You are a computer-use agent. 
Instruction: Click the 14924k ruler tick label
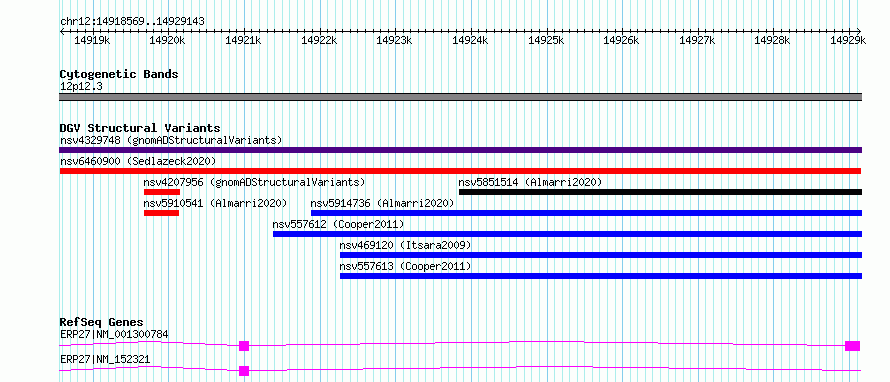(x=470, y=40)
